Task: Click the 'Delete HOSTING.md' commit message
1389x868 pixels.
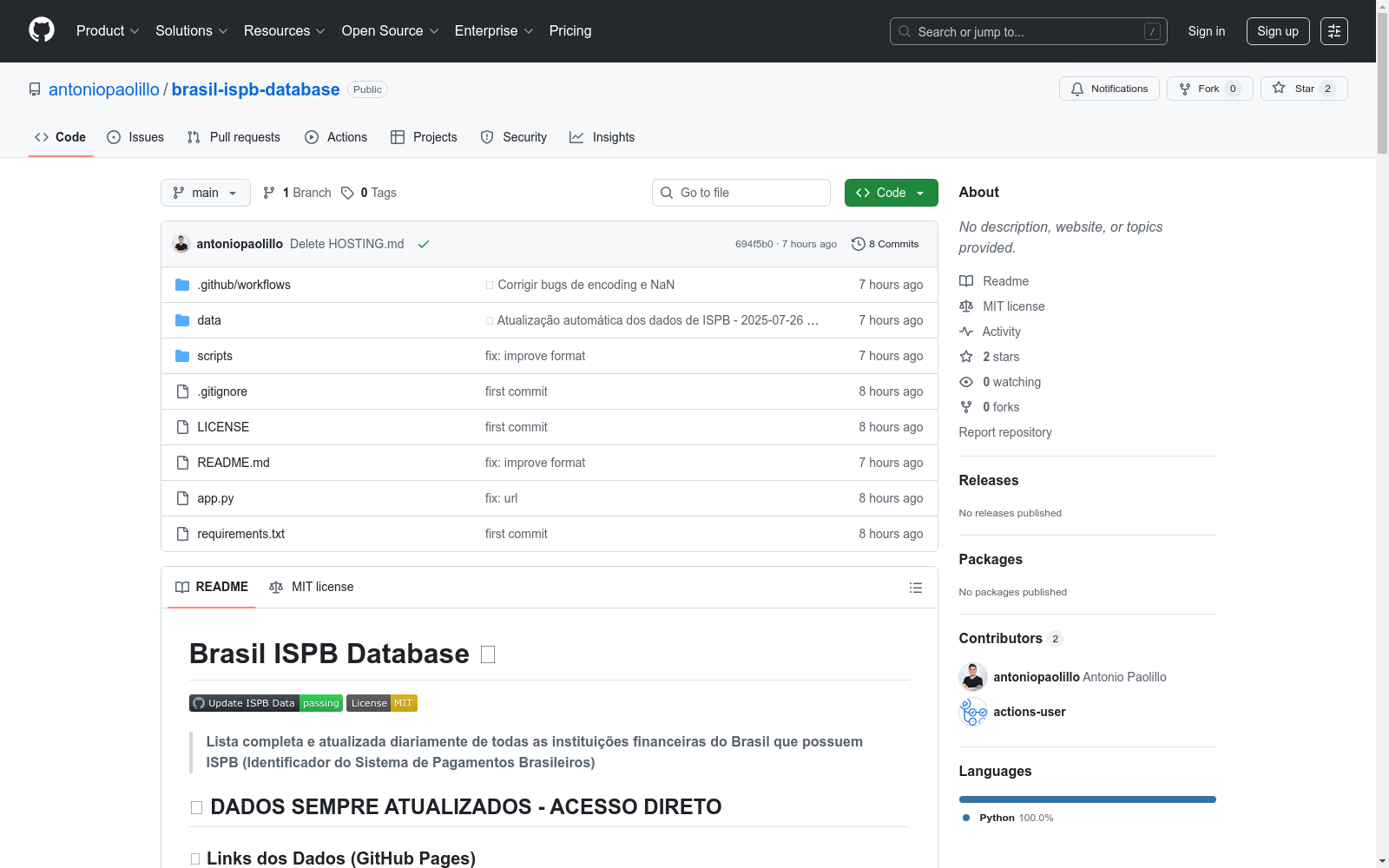Action: [347, 244]
